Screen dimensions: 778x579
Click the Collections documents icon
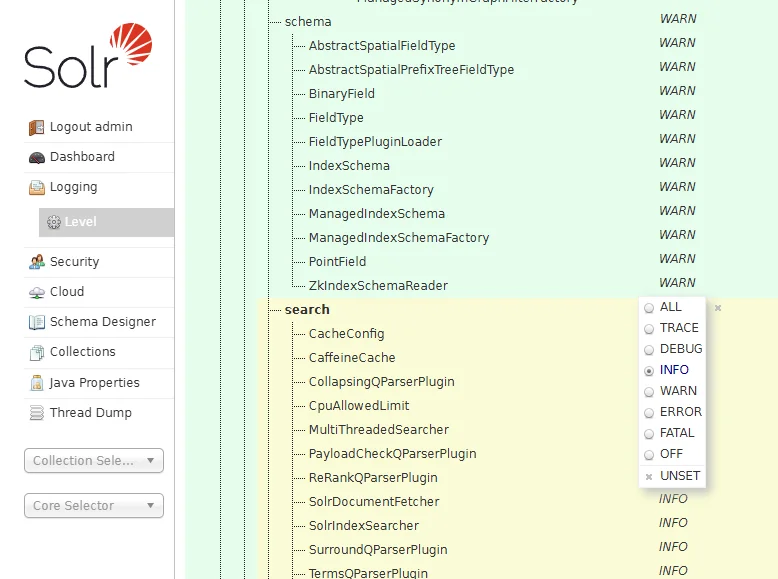tap(37, 352)
